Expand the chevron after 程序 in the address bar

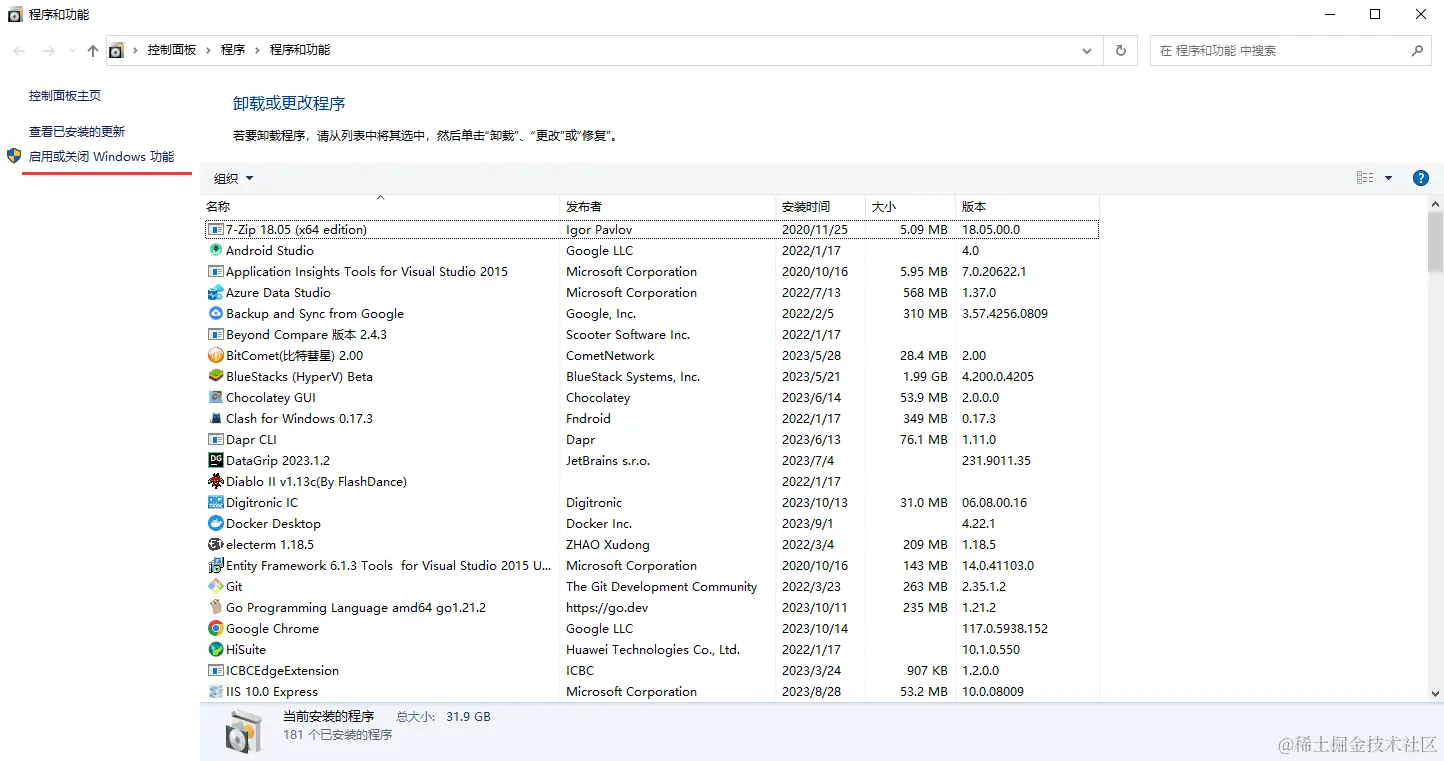click(x=257, y=50)
